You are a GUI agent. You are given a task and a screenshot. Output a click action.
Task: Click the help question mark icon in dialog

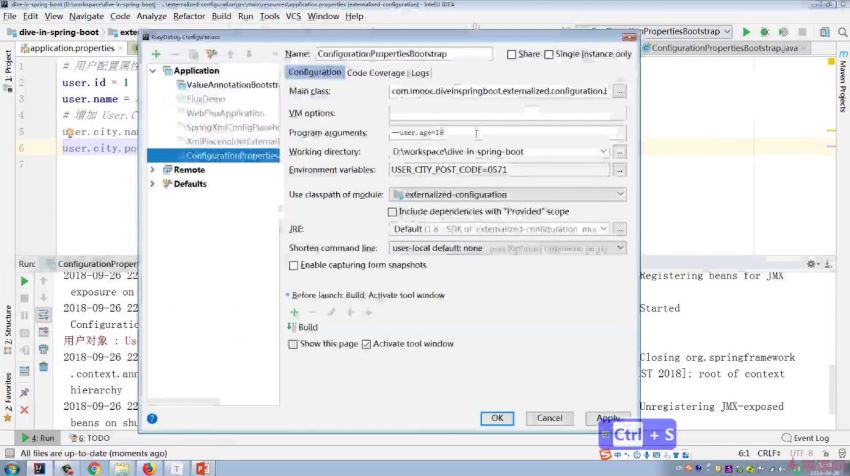click(x=152, y=418)
